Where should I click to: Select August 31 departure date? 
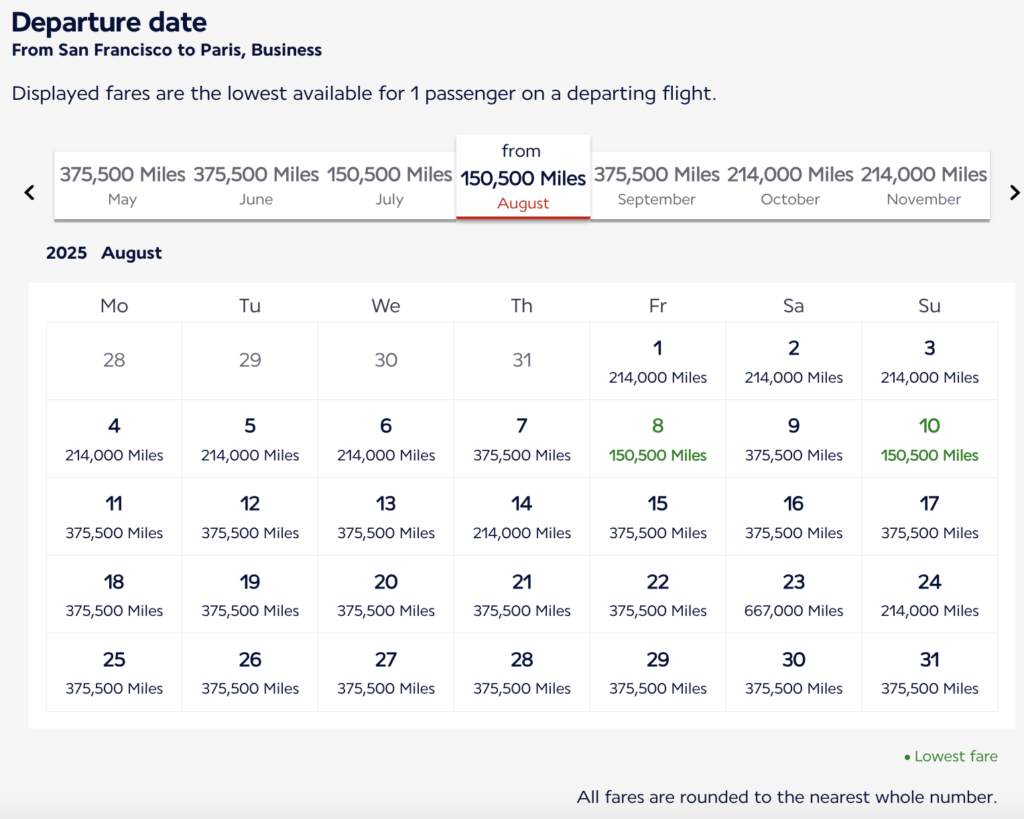(929, 673)
